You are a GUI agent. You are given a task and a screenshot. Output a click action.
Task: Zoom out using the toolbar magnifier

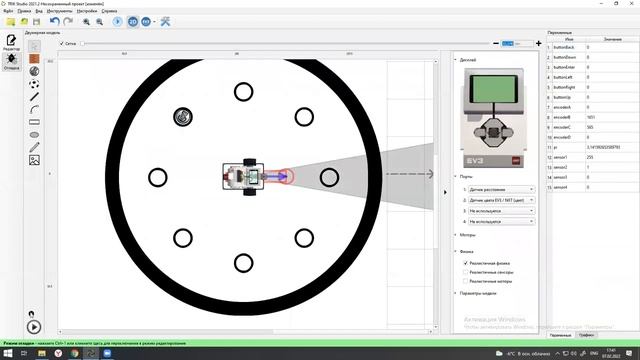[100, 22]
